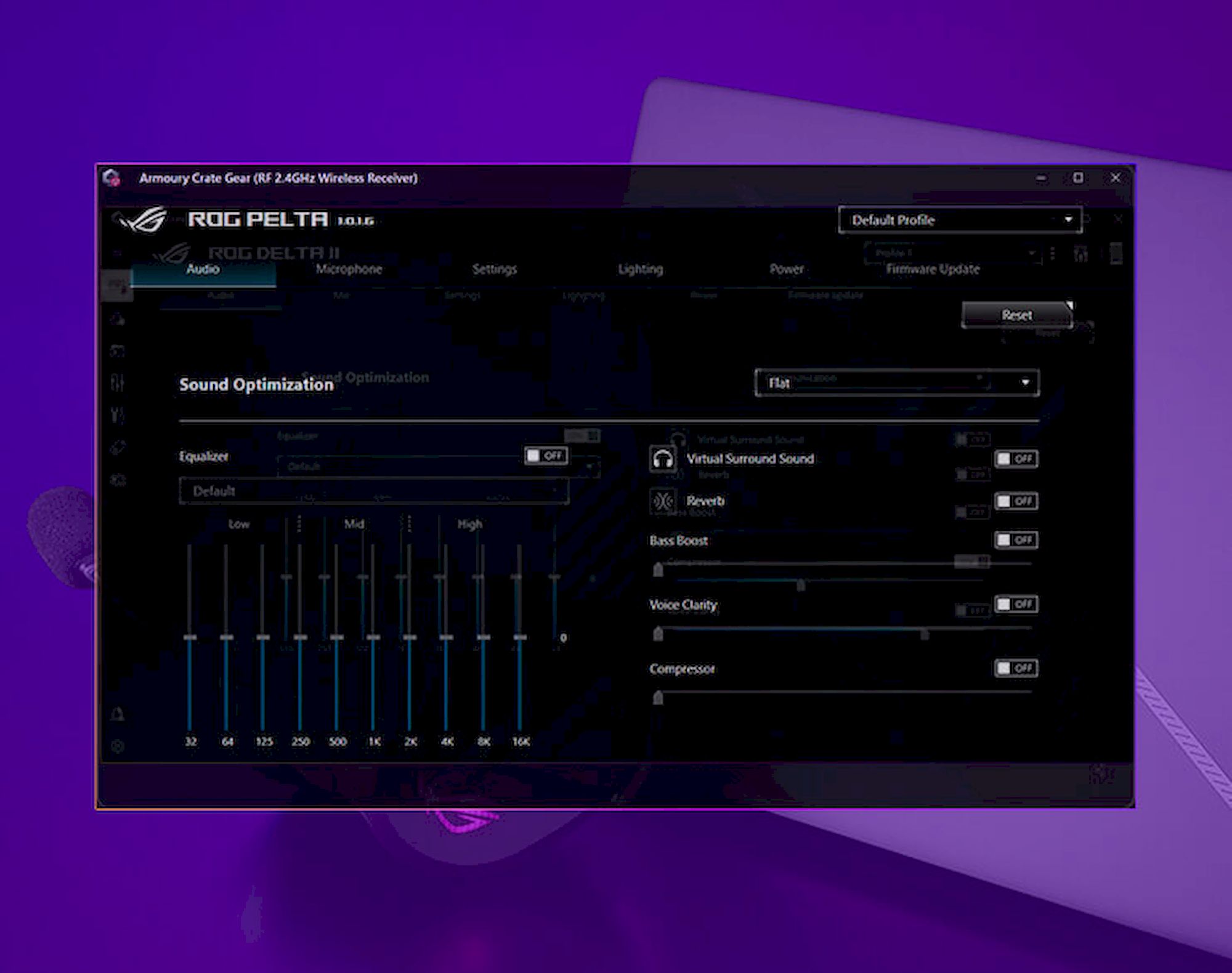Viewport: 1232px width, 973px height.
Task: Expand the Flat sound optimization dropdown
Action: pos(897,383)
